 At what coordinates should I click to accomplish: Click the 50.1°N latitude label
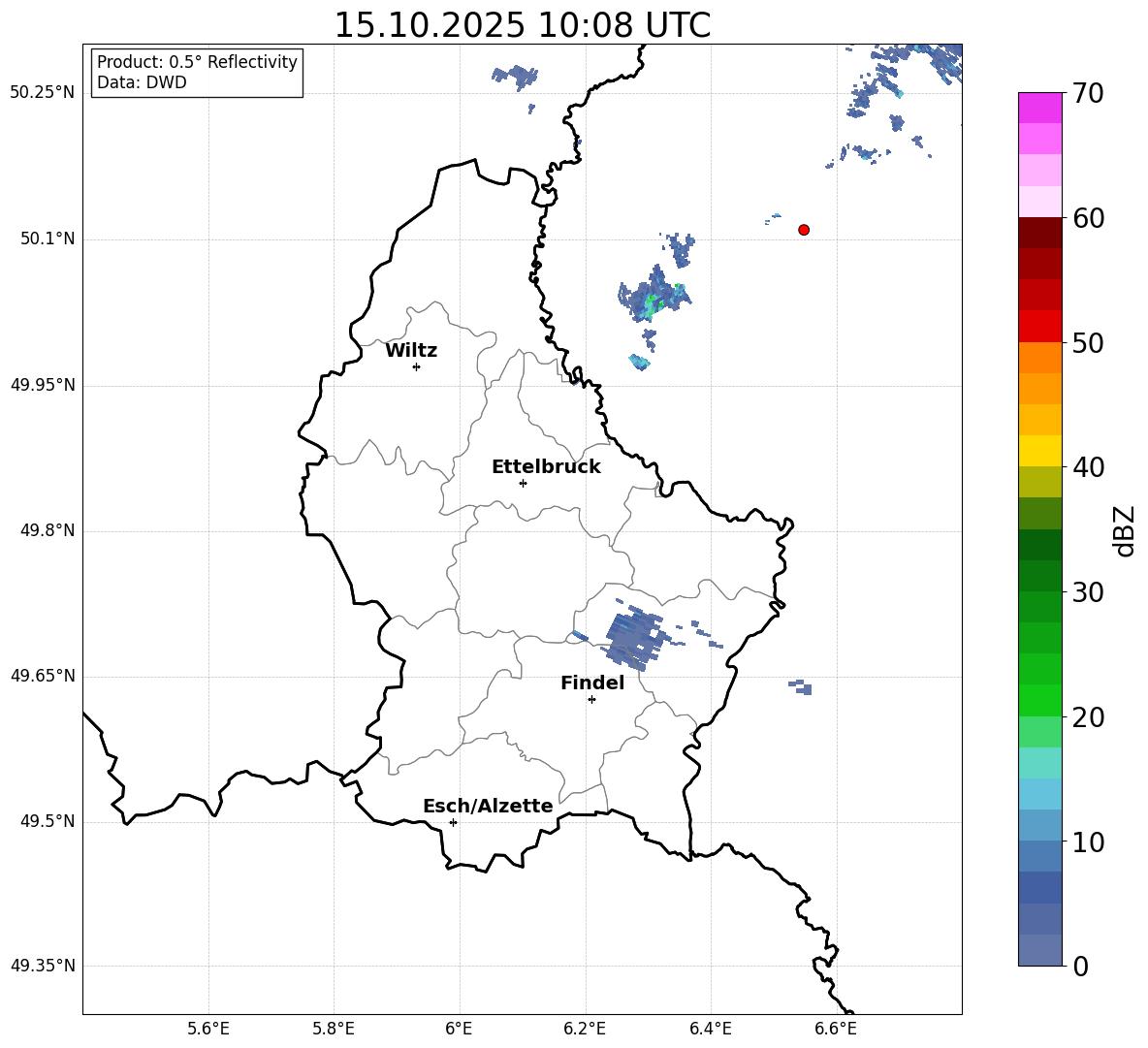tap(48, 238)
